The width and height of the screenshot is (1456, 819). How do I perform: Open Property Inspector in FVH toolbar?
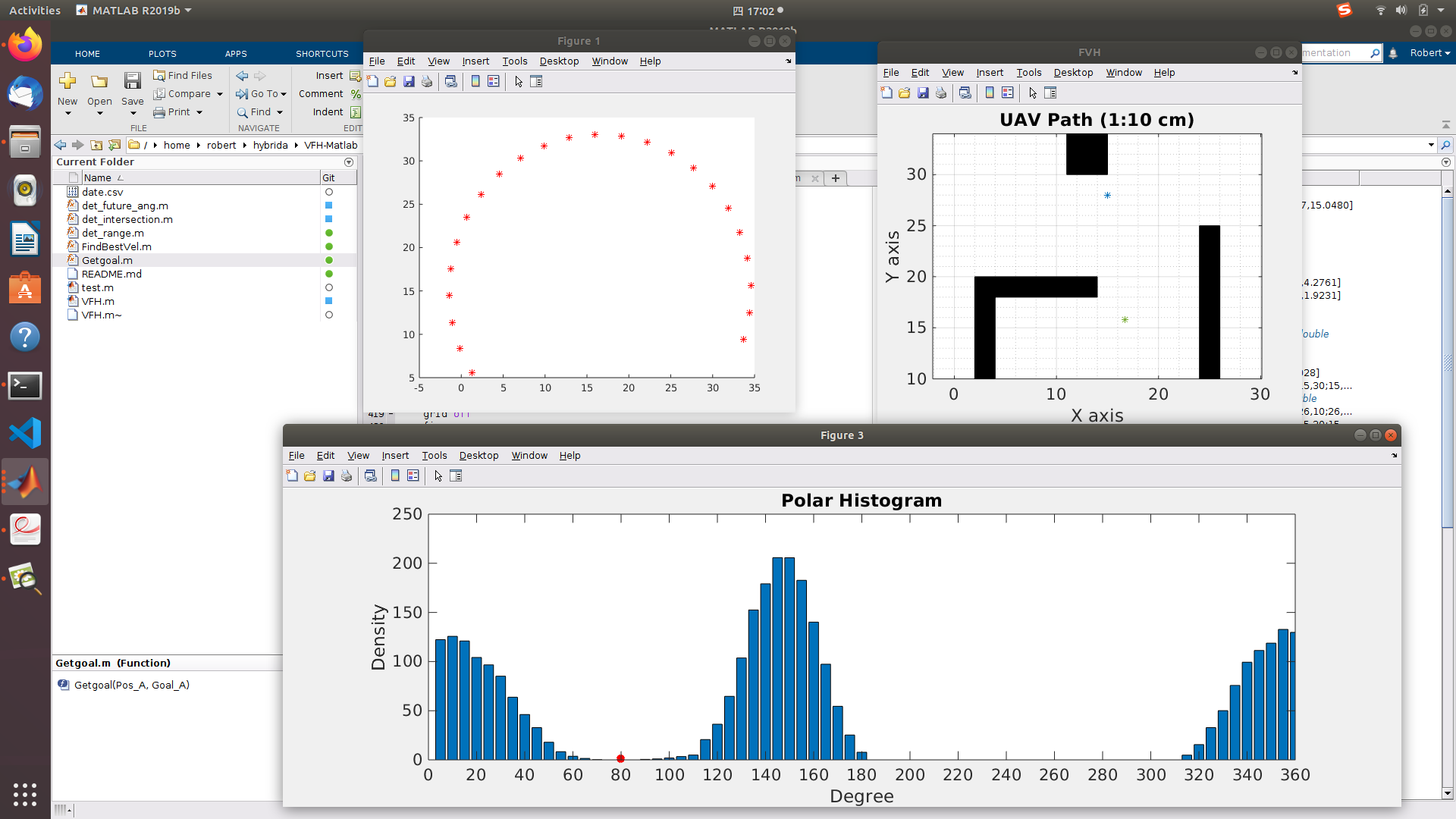coord(1050,93)
